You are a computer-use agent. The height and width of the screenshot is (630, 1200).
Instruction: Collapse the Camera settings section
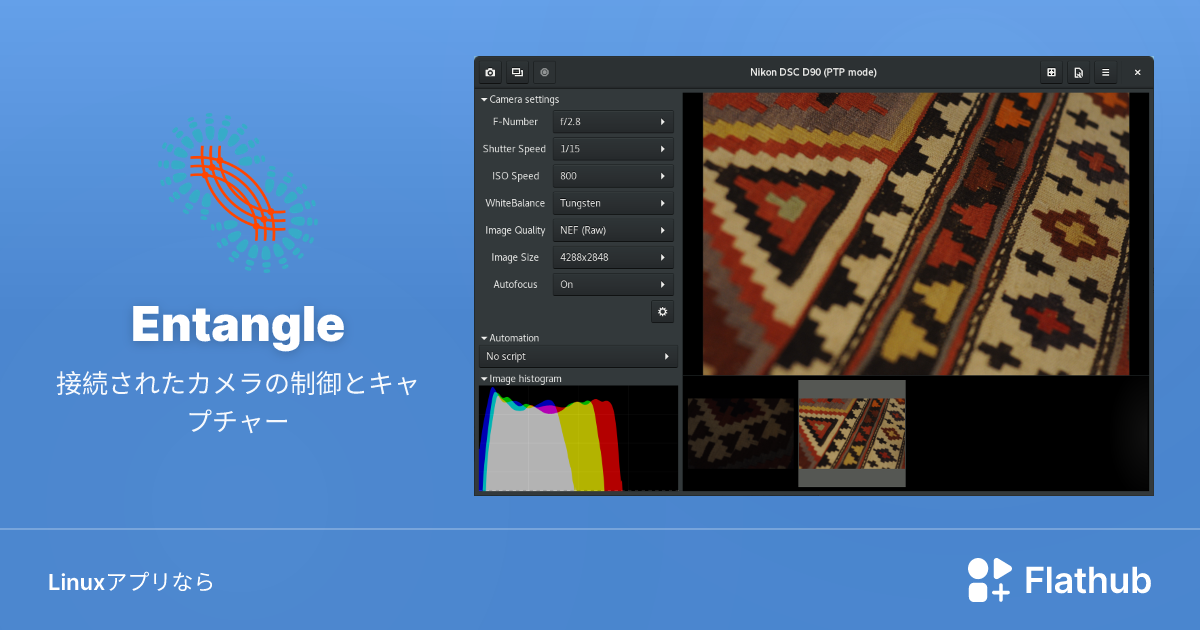coord(485,99)
